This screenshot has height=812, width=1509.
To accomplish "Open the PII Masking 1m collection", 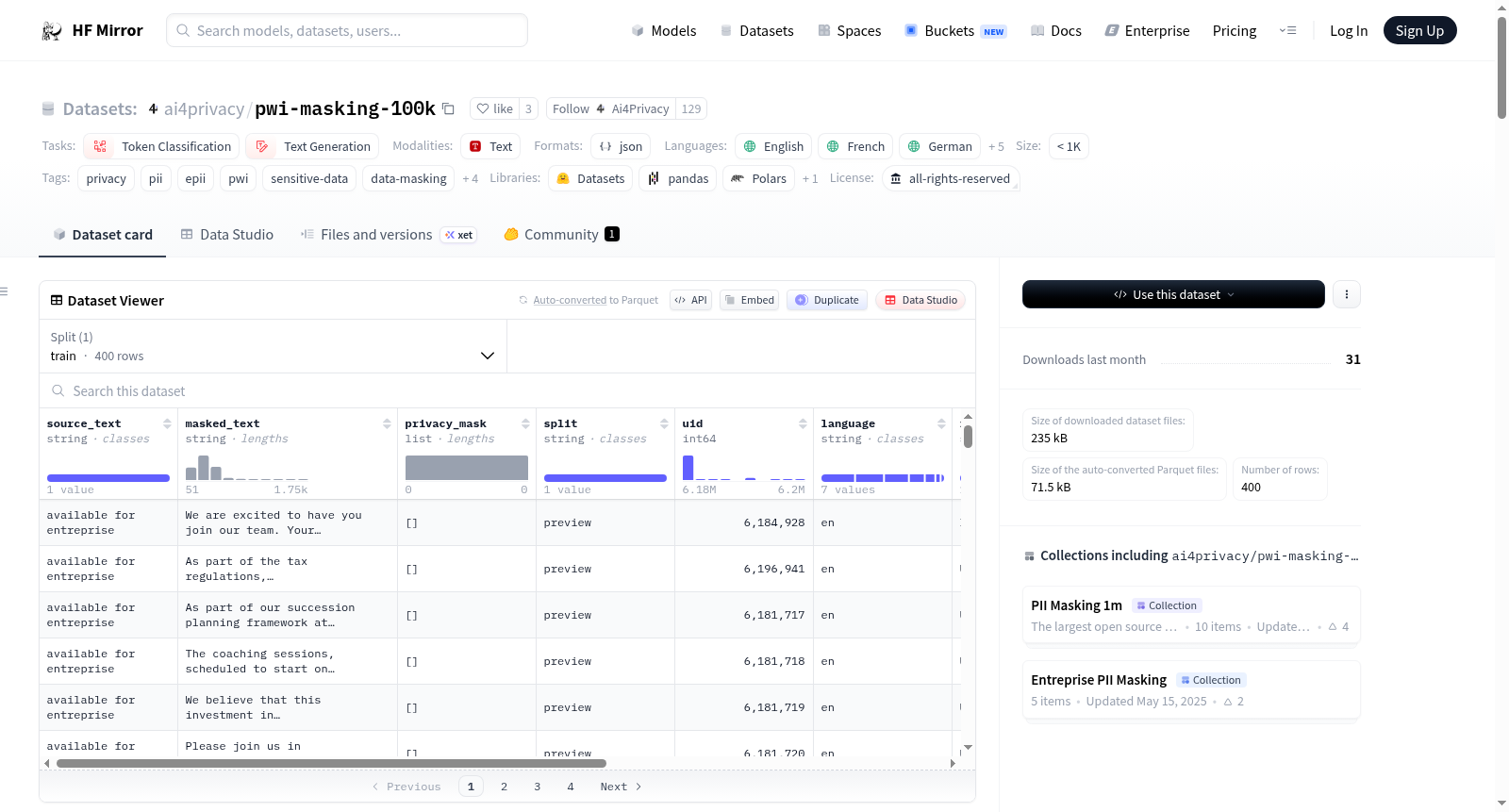I will (1191, 615).
